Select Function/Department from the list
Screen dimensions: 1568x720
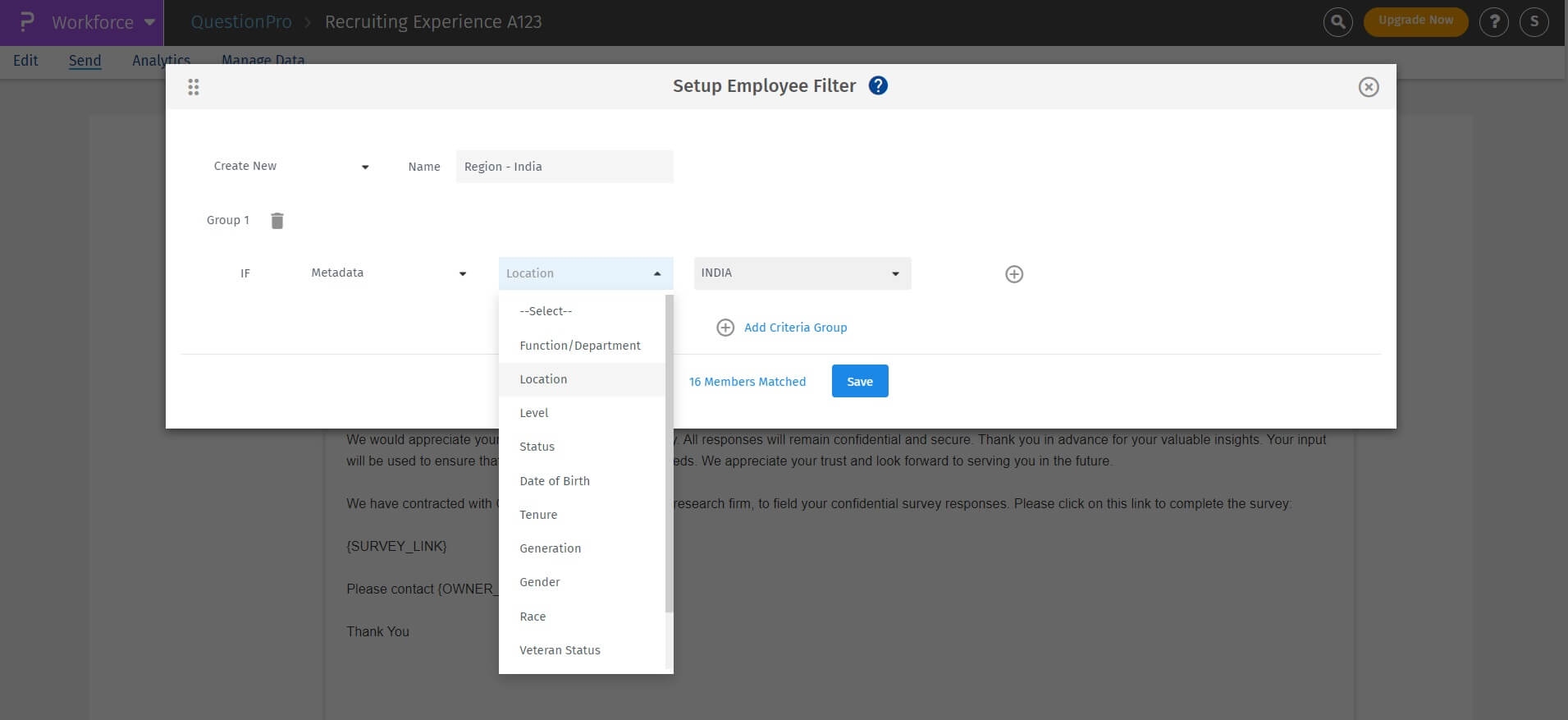click(579, 346)
